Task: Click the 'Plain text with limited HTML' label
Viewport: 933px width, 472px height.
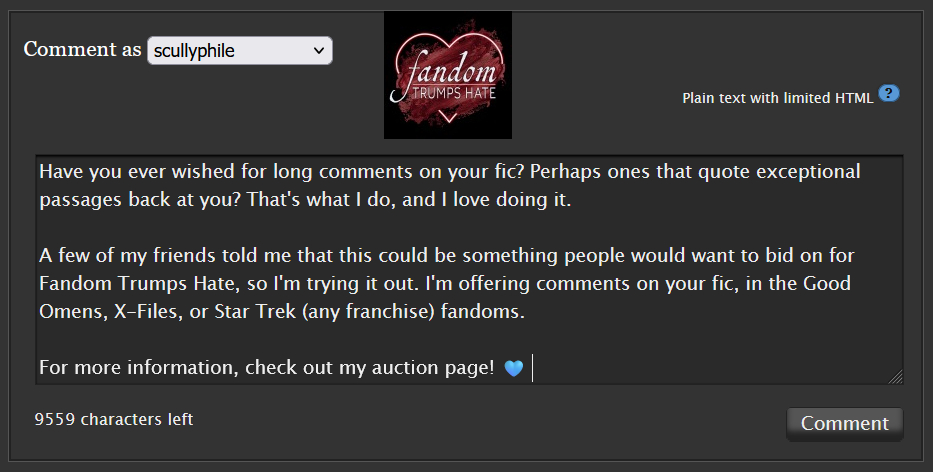Action: [778, 98]
